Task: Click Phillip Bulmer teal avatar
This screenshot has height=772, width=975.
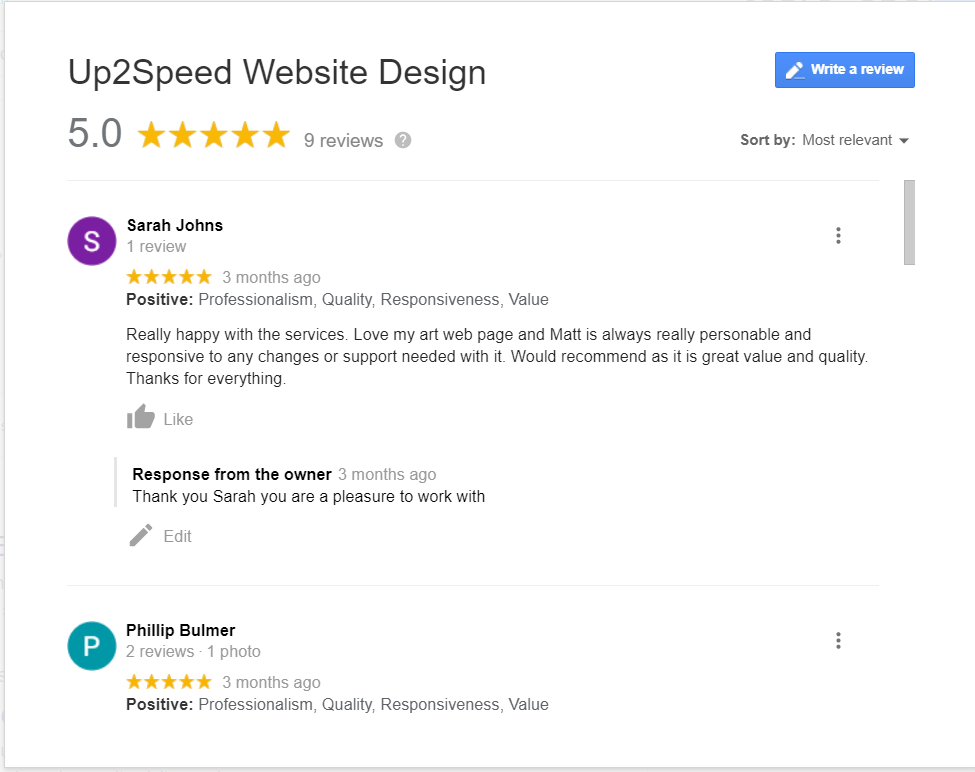Action: click(x=91, y=646)
